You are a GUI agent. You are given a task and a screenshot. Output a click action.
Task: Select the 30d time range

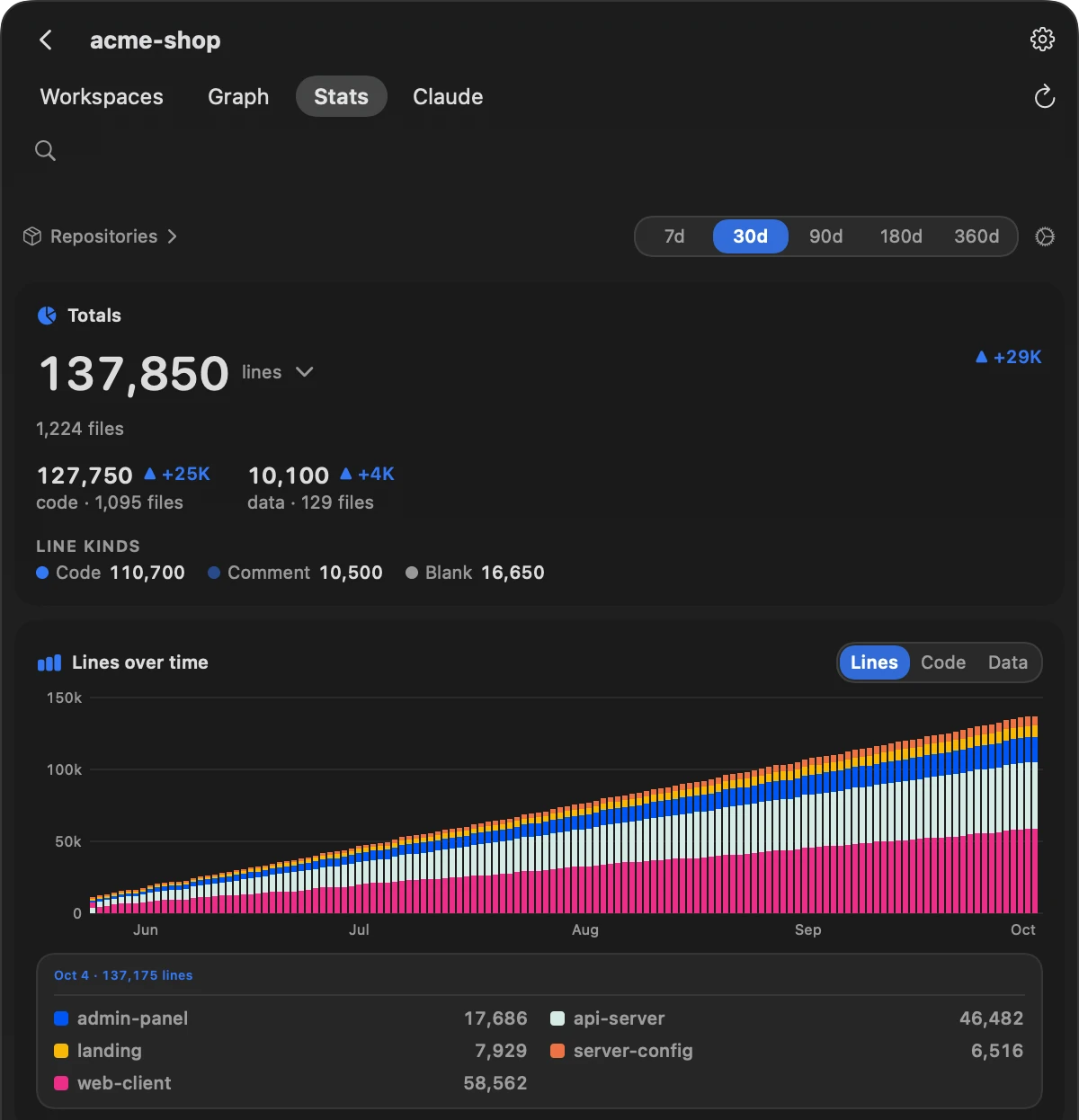click(x=751, y=236)
